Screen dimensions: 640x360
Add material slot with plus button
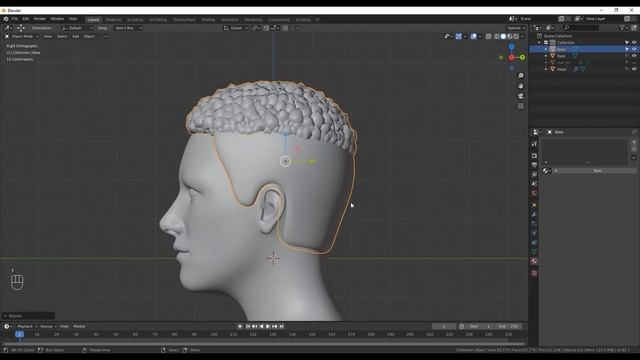click(634, 142)
